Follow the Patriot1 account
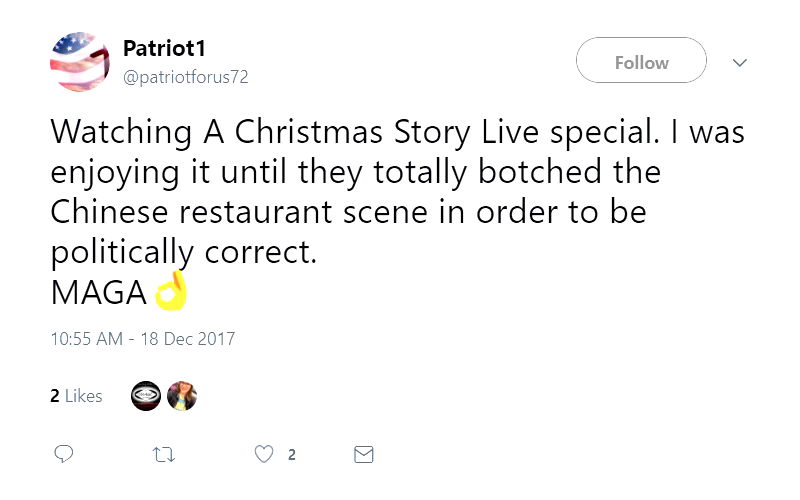The width and height of the screenshot is (800, 500). pyautogui.click(x=641, y=62)
